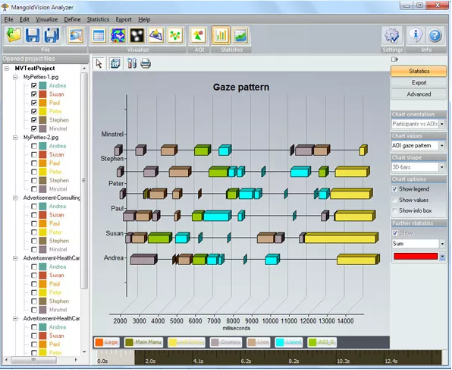Image resolution: width=452 pixels, height=370 pixels.
Task: Check Andrea under MyPetties-2.jpg
Action: [34, 146]
